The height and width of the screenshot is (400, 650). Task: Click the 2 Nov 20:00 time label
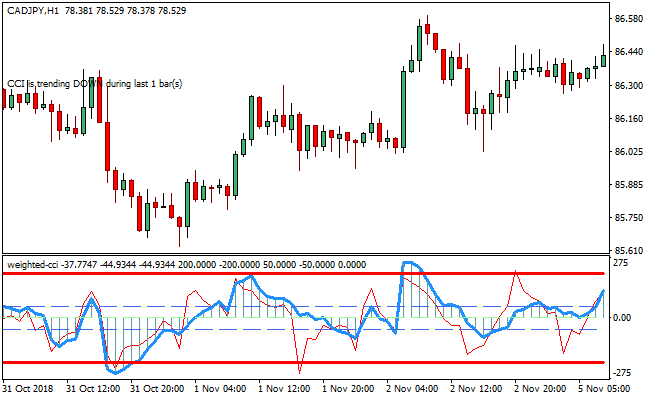[540, 389]
